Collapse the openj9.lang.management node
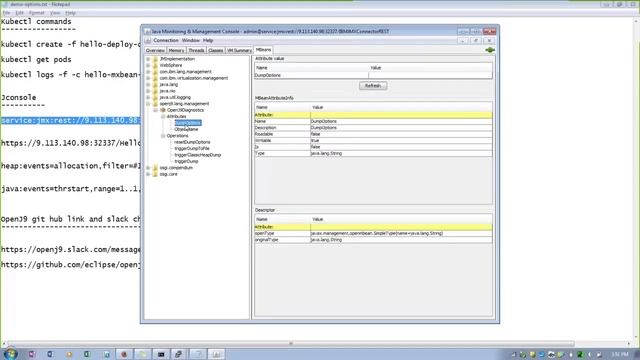This screenshot has height=360, width=640. point(149,104)
